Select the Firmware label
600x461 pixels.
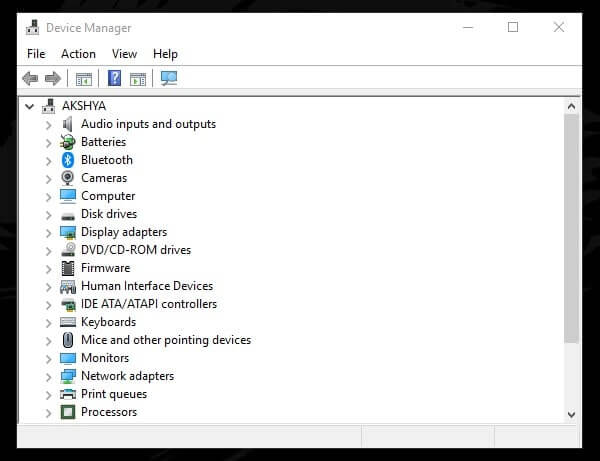106,268
